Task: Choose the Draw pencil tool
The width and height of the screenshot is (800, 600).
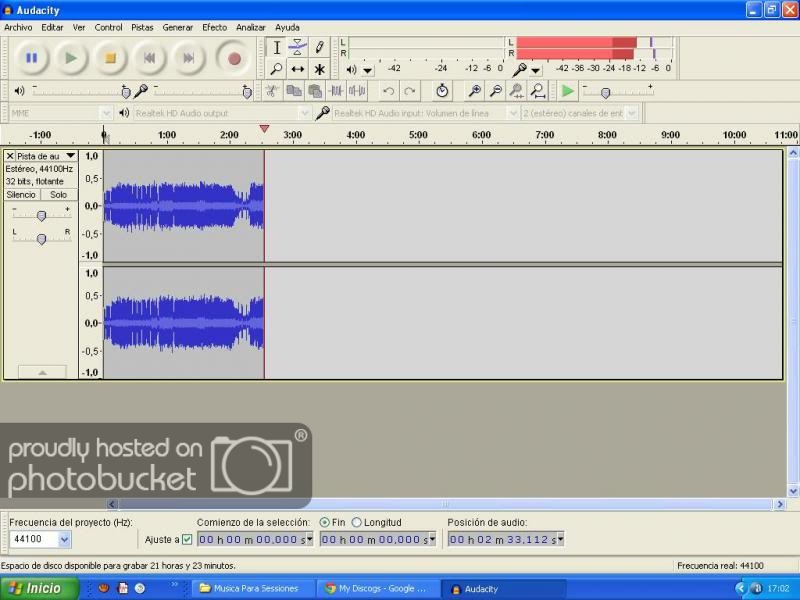Action: [x=319, y=47]
